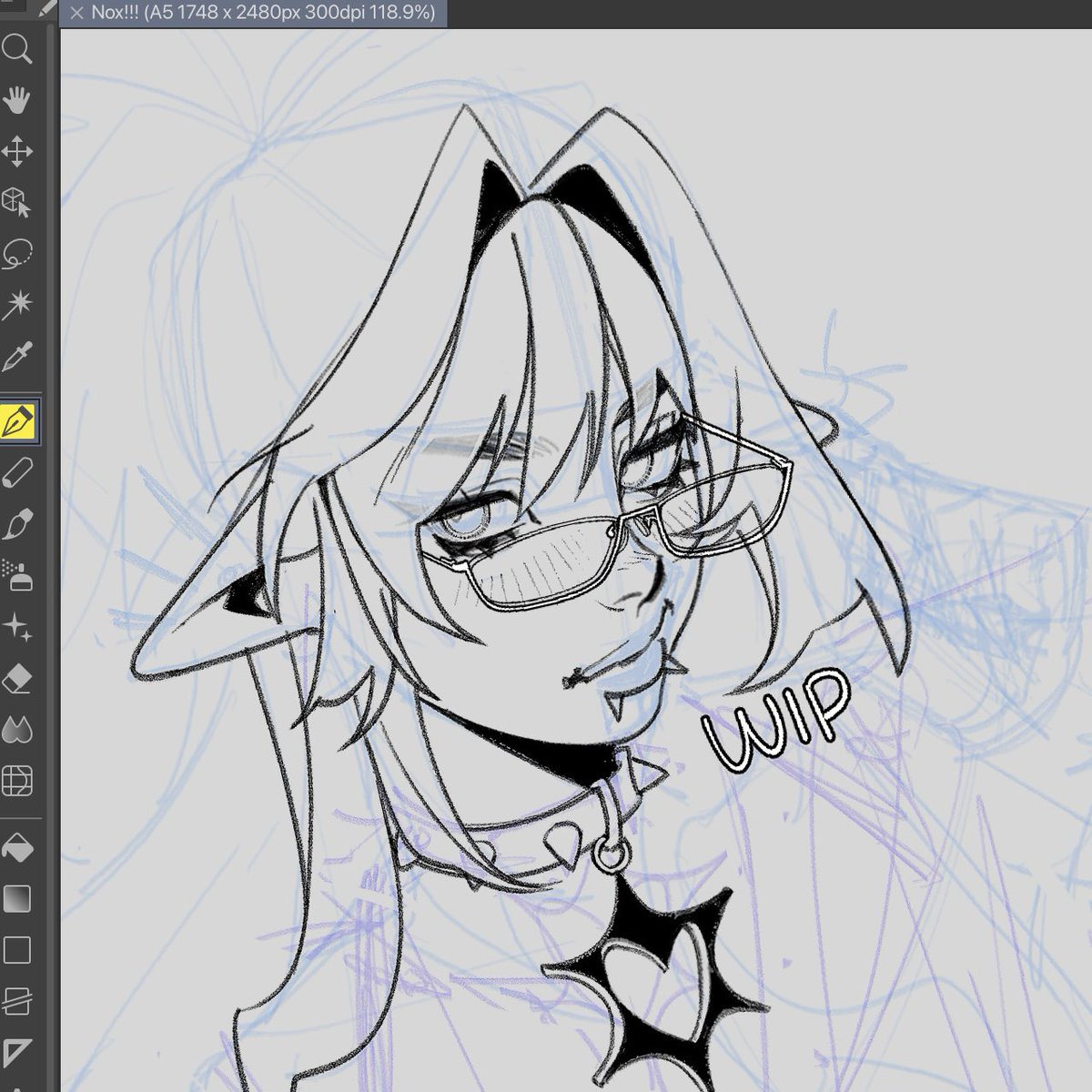Select the Auto select magic wand tool
The image size is (1092, 1092).
pyautogui.click(x=17, y=306)
